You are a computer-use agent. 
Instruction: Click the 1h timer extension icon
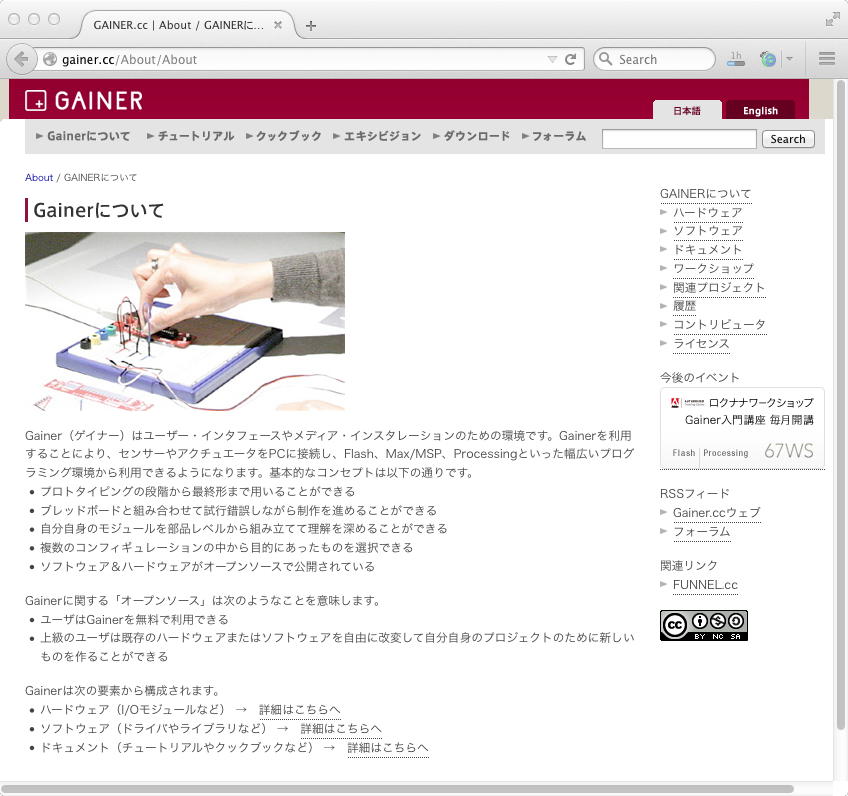click(x=736, y=58)
